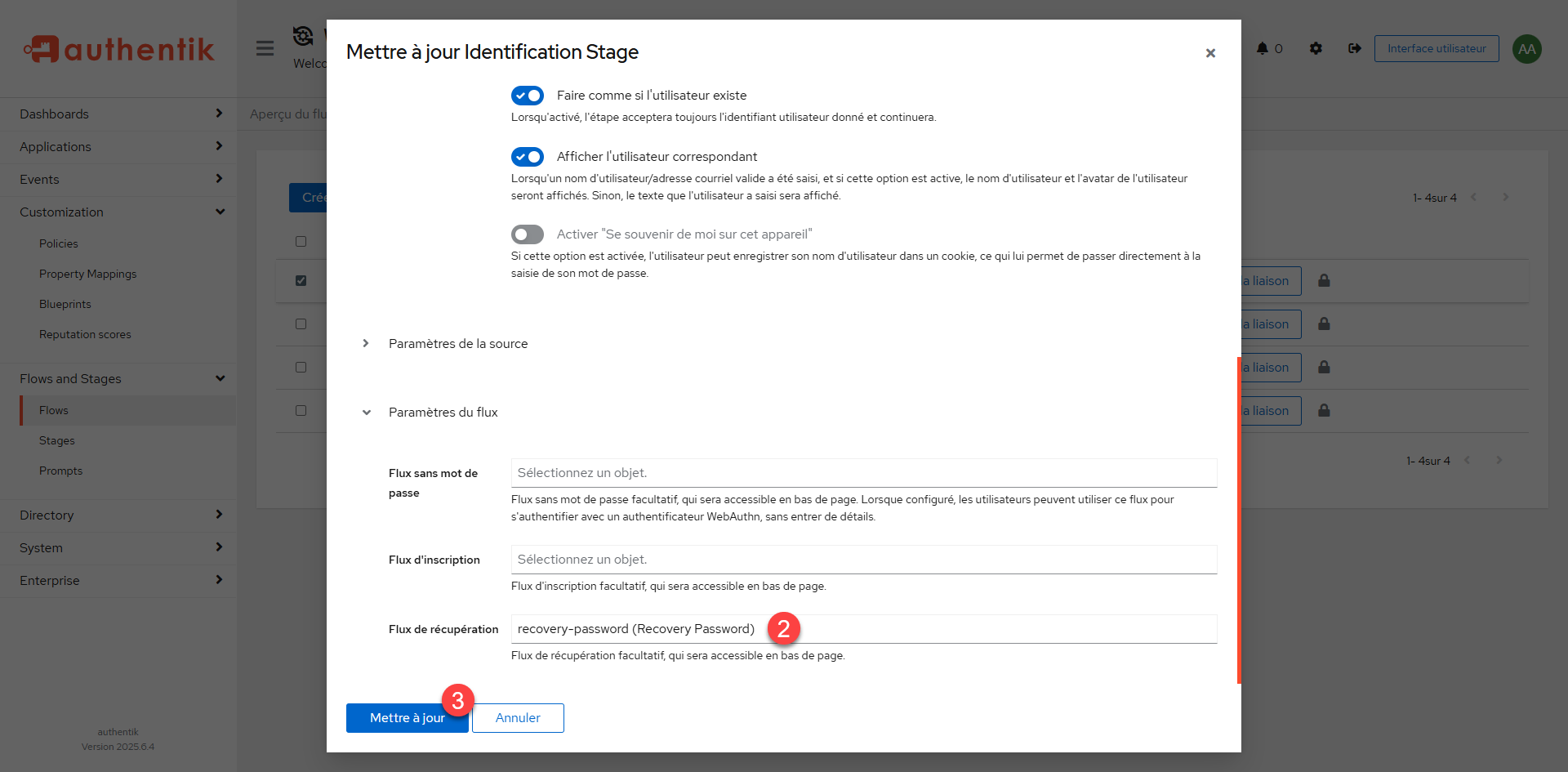Close the Identification Stage dialog

click(x=1210, y=53)
